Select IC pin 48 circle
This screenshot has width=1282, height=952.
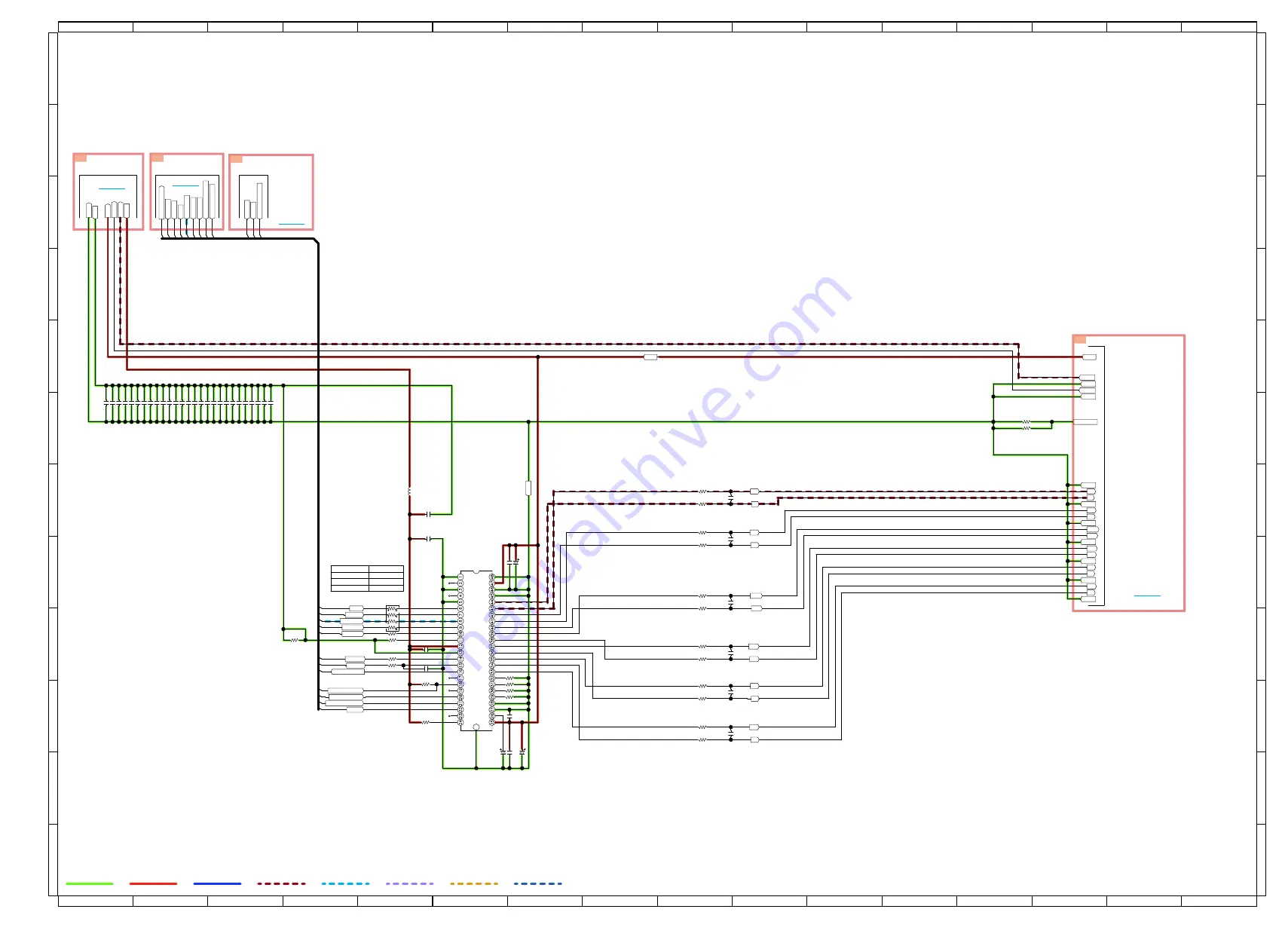pyautogui.click(x=492, y=577)
